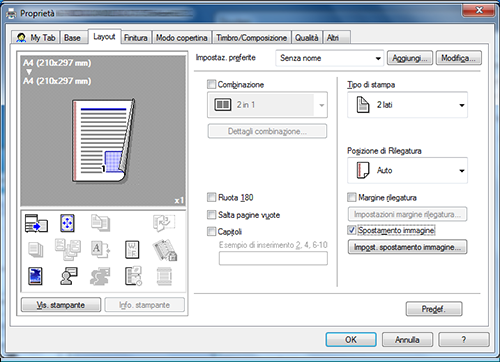Restore defaults with the Predef. button
Screen dimensions: 500x362
(434, 309)
